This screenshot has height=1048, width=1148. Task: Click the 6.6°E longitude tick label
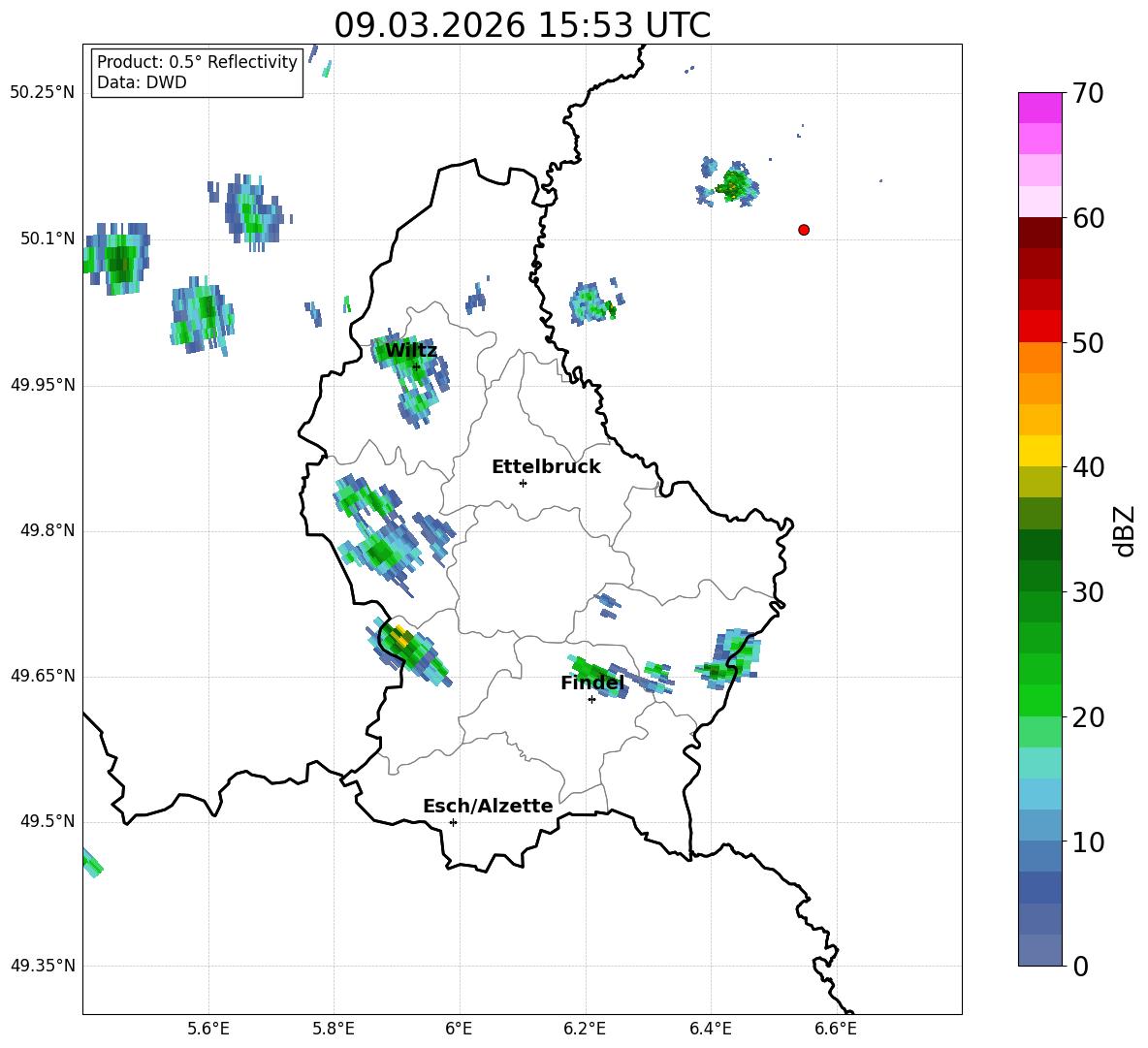click(836, 1029)
